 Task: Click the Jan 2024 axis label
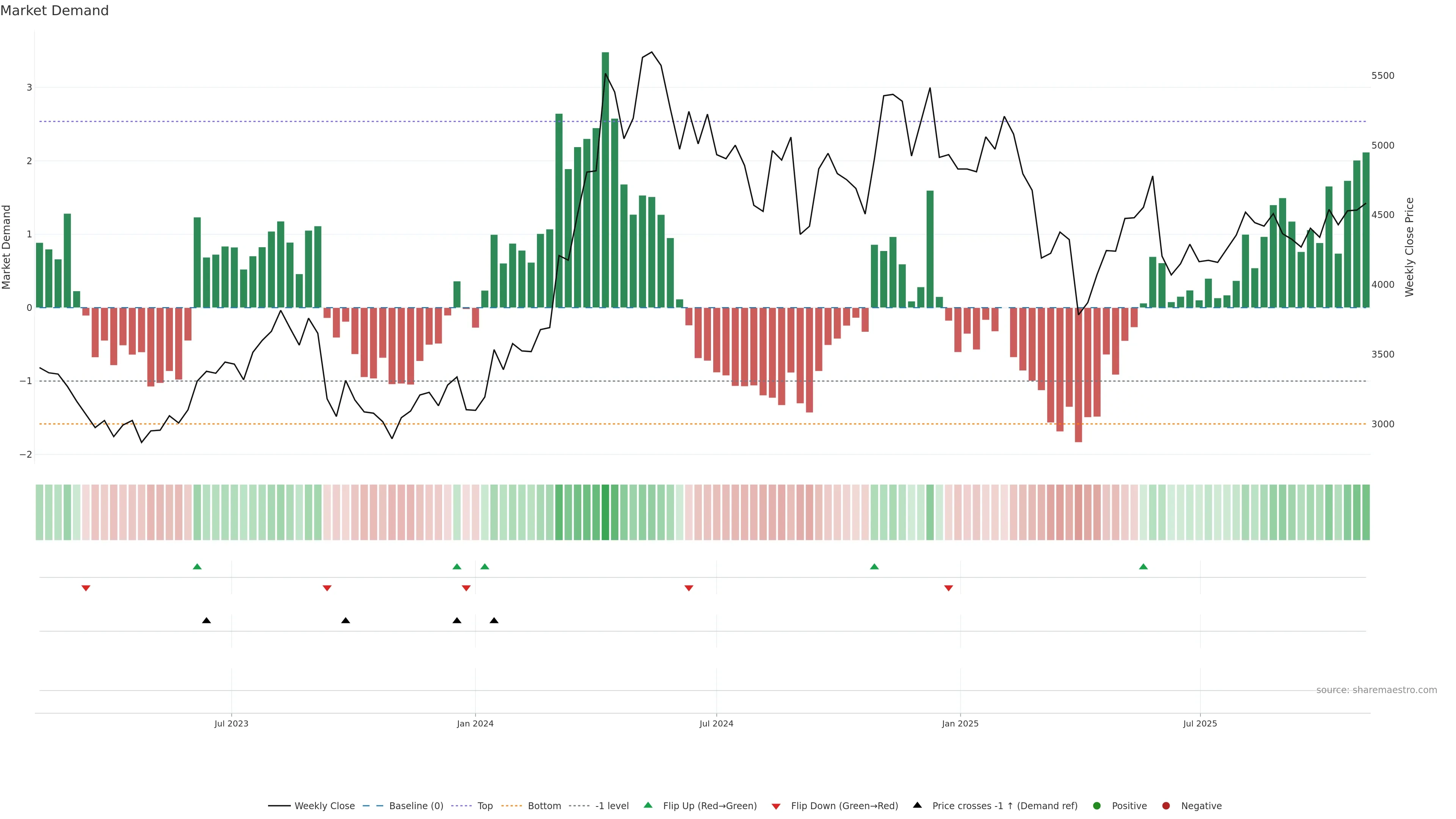[475, 723]
